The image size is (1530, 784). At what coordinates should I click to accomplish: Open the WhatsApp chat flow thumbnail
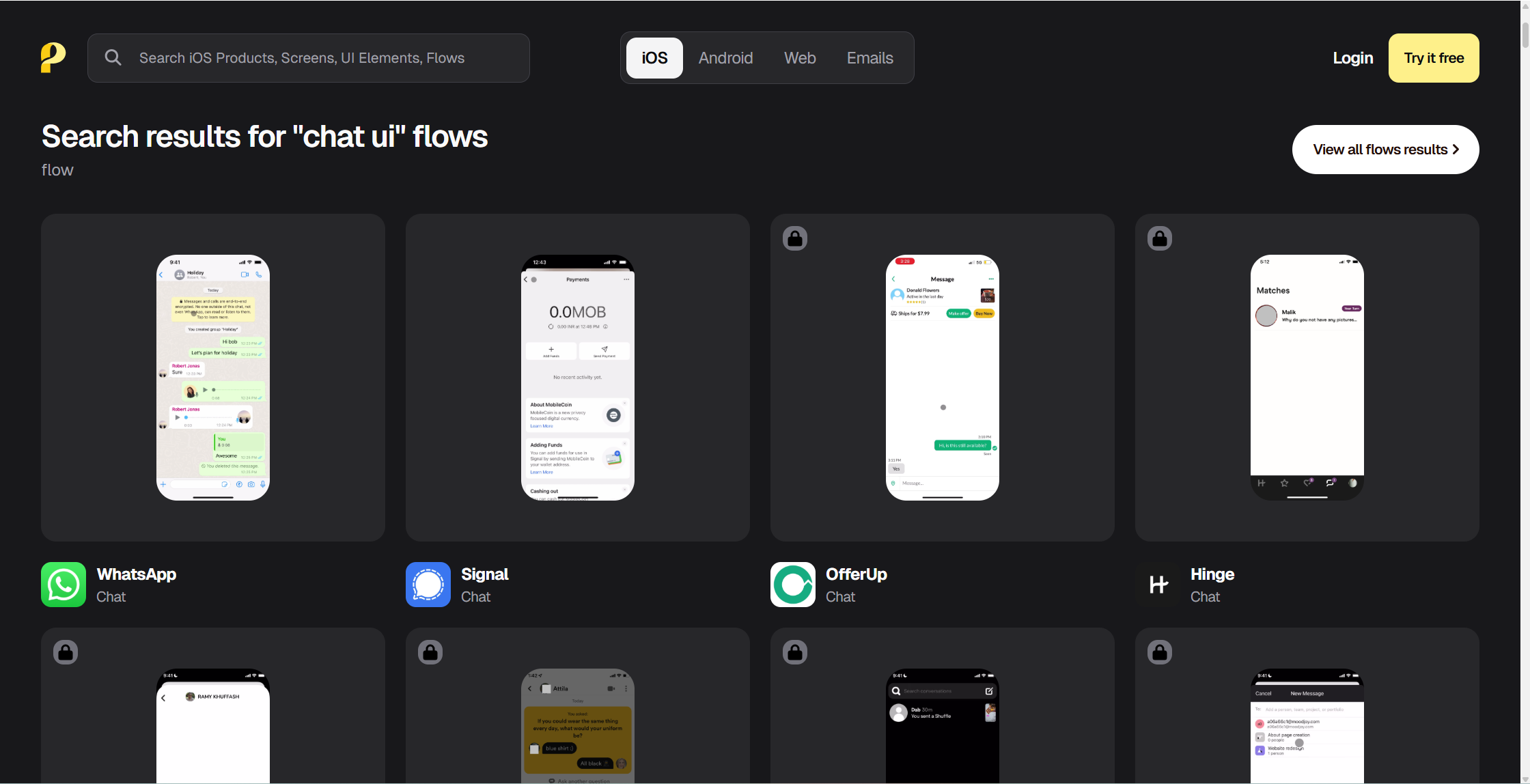[213, 378]
